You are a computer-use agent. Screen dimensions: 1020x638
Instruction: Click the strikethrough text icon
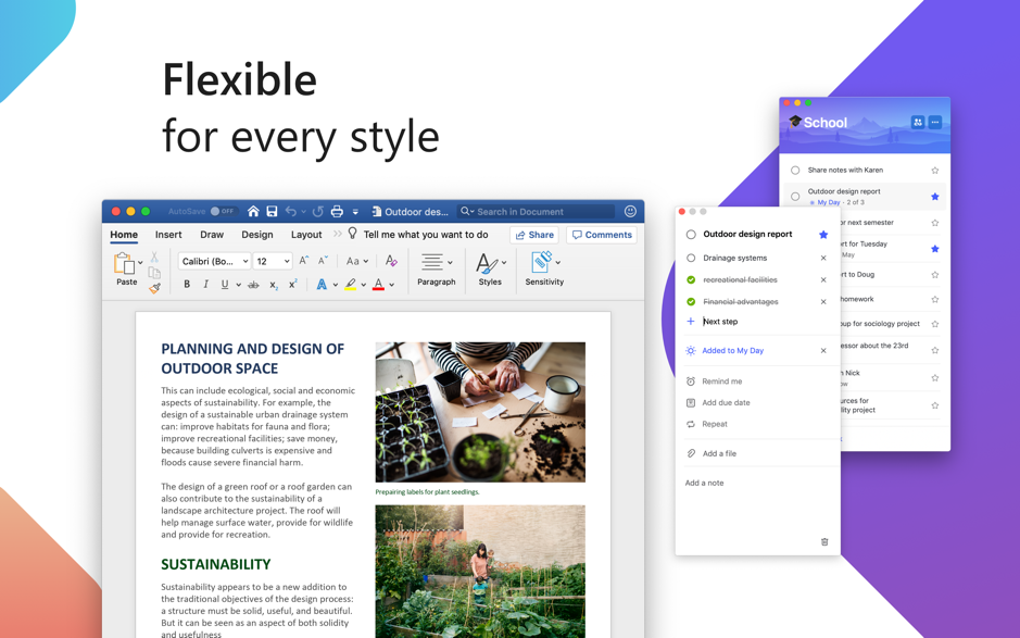(253, 285)
